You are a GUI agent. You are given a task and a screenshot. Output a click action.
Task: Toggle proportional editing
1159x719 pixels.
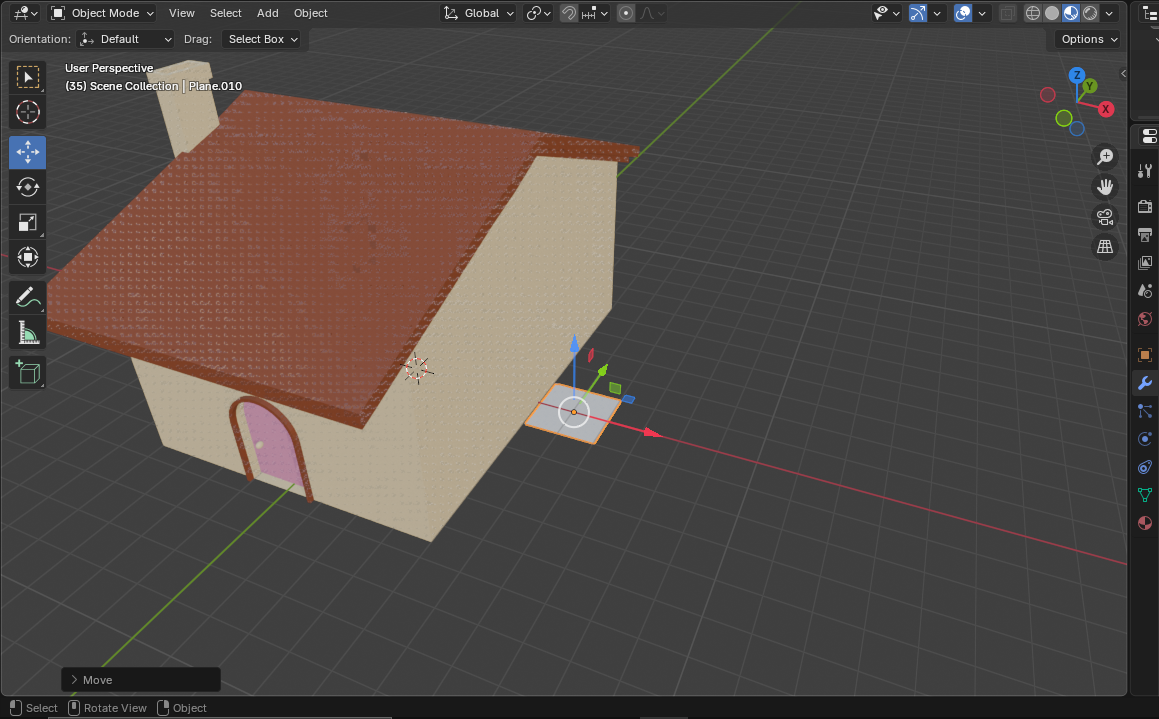[x=626, y=13]
